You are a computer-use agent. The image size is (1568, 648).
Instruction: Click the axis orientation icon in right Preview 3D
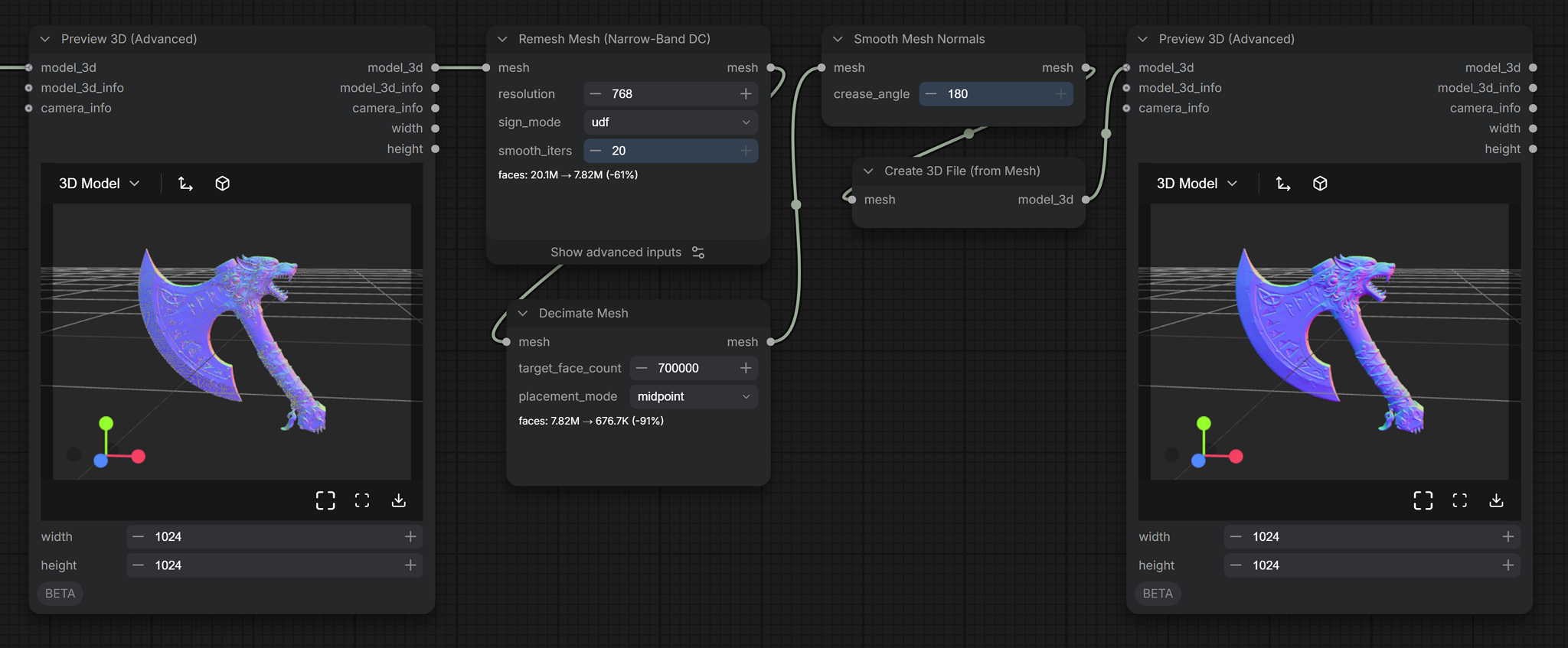pyautogui.click(x=1283, y=184)
